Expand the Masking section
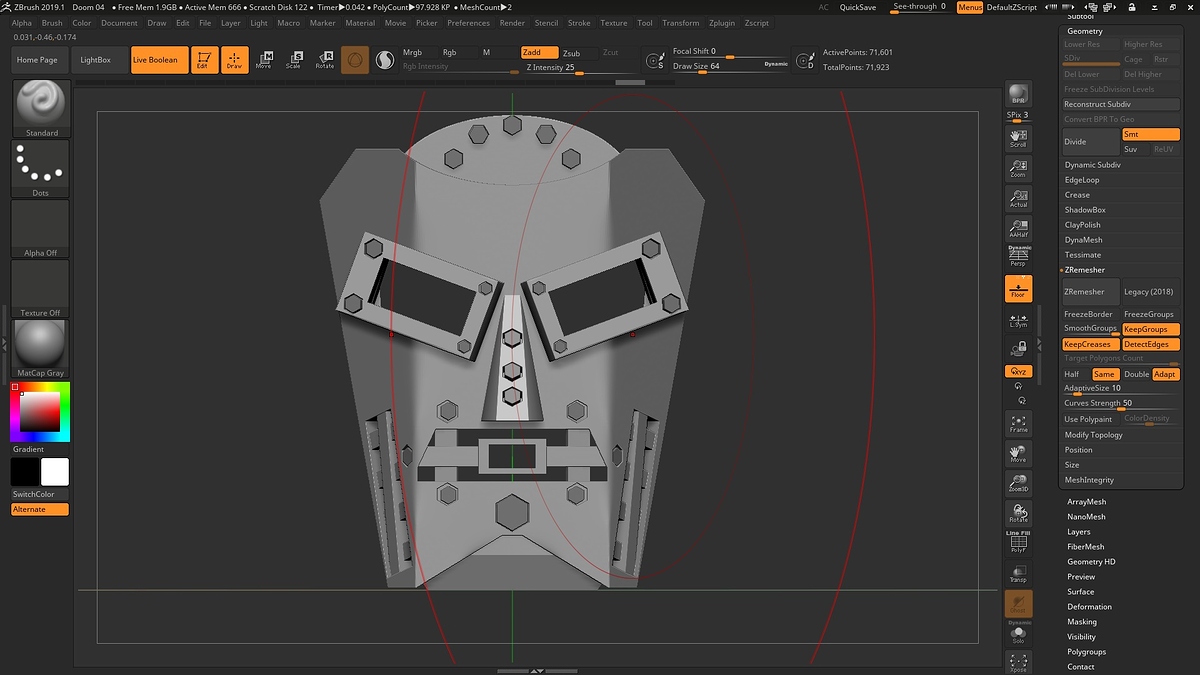Viewport: 1200px width, 675px height. coord(1081,622)
